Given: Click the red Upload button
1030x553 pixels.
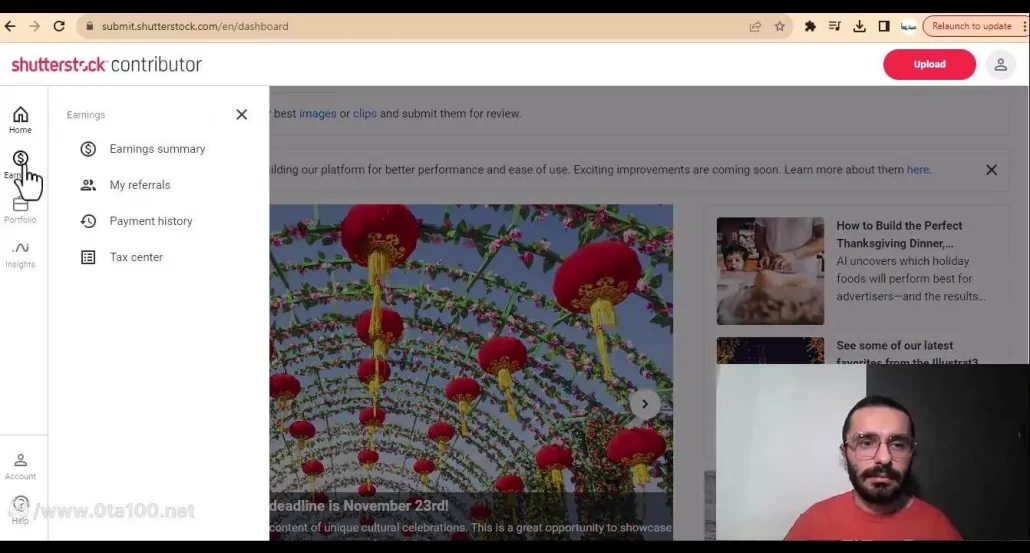Looking at the screenshot, I should [929, 64].
